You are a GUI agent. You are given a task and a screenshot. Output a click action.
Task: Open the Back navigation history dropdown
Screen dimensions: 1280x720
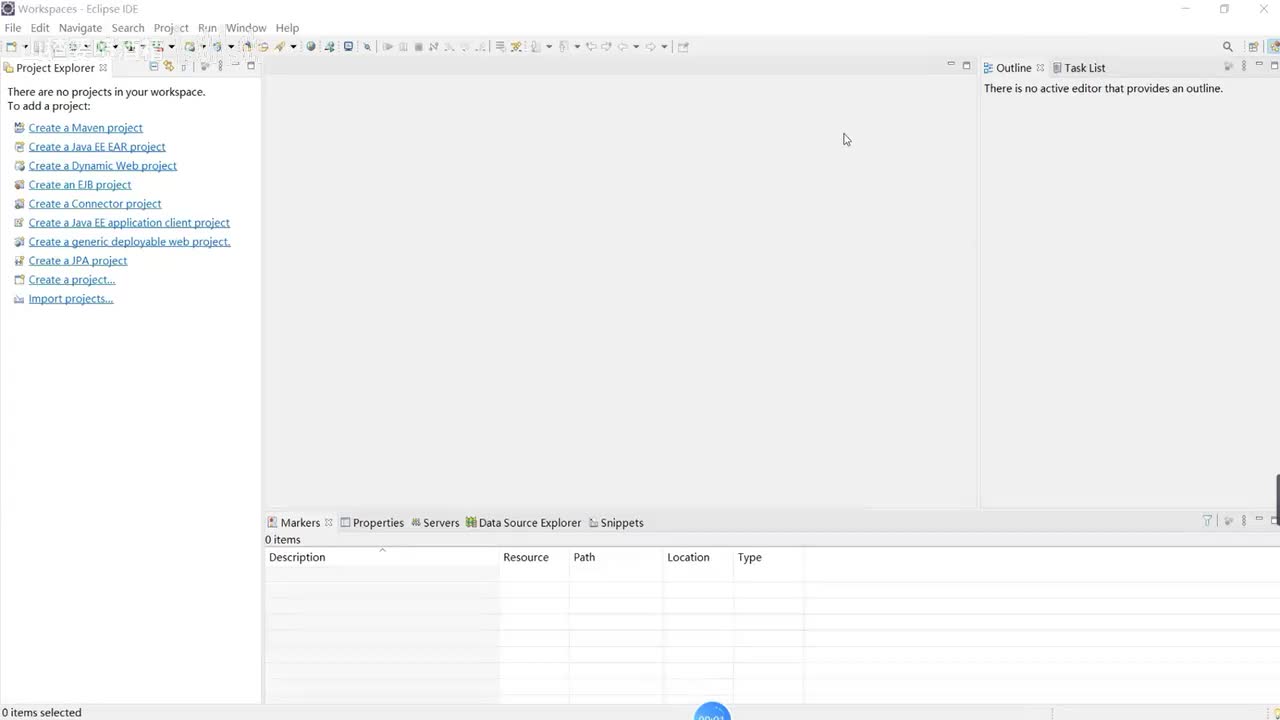click(636, 47)
